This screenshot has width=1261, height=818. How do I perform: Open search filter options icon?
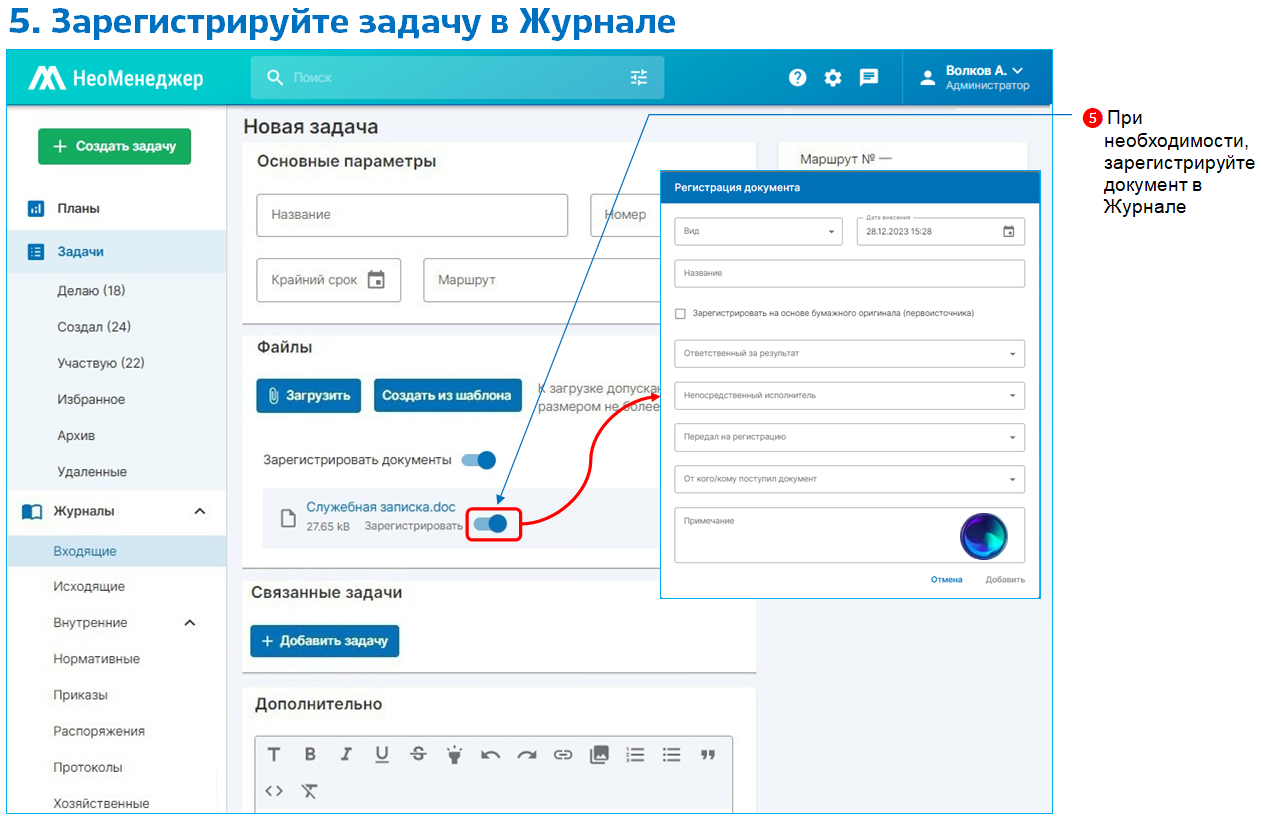click(x=639, y=77)
